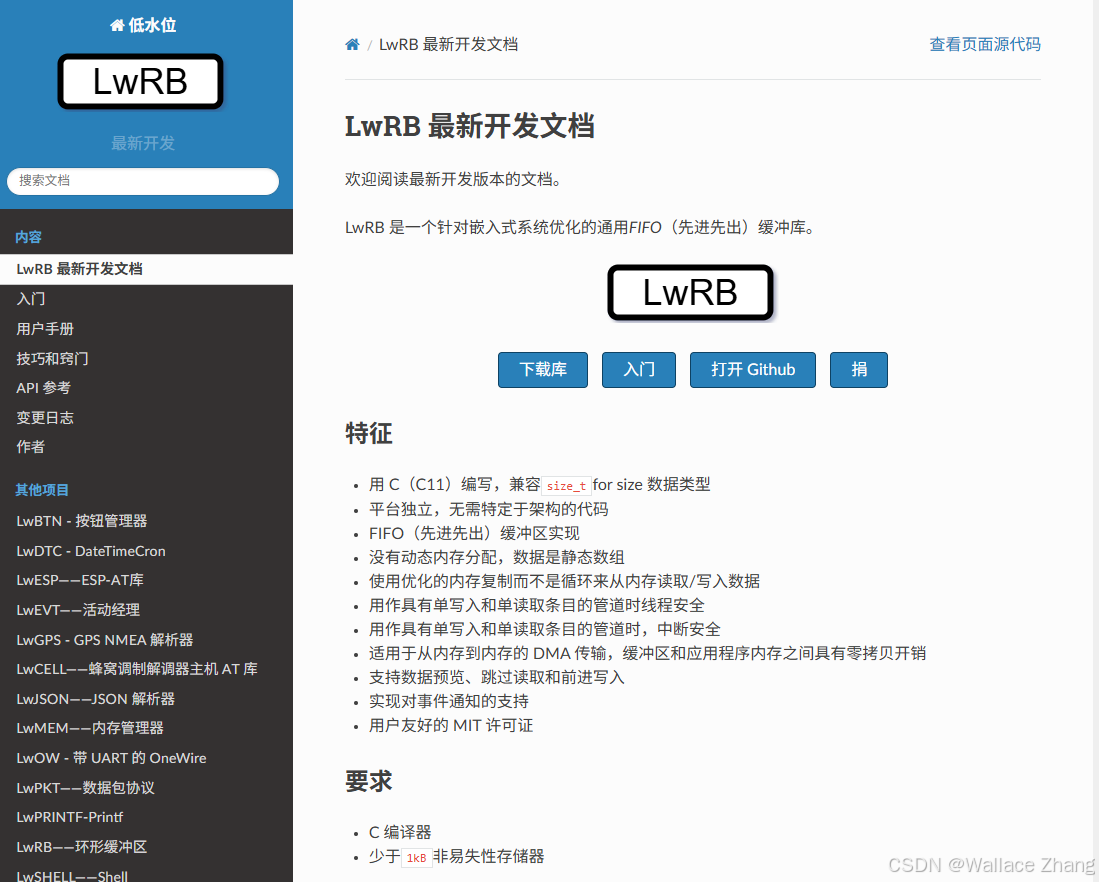Open LwMEM——内存管理器 link
Viewport: 1099px width, 882px height.
146,728
